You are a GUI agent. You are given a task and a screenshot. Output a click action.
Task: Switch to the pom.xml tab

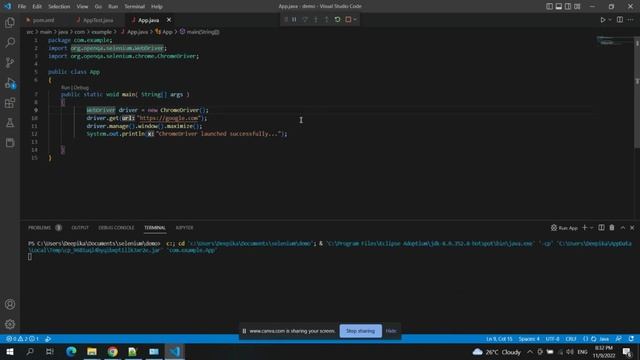tap(44, 20)
